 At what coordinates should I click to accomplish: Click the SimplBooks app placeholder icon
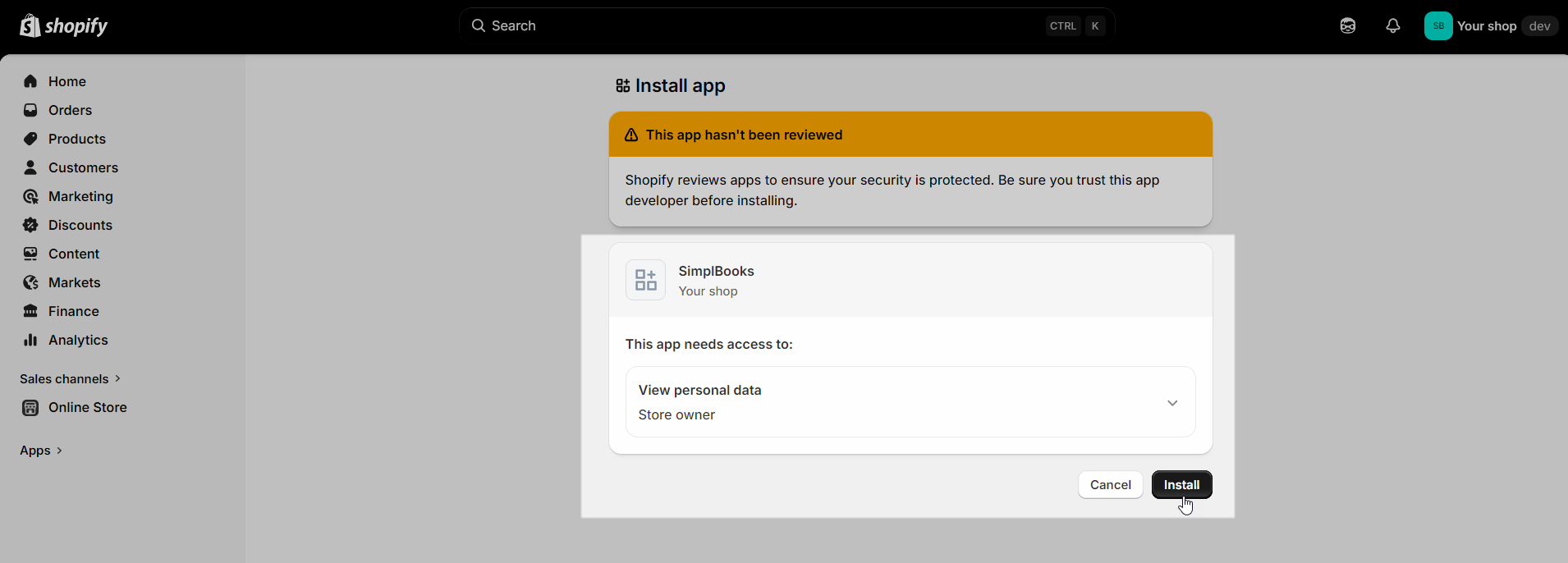(645, 280)
